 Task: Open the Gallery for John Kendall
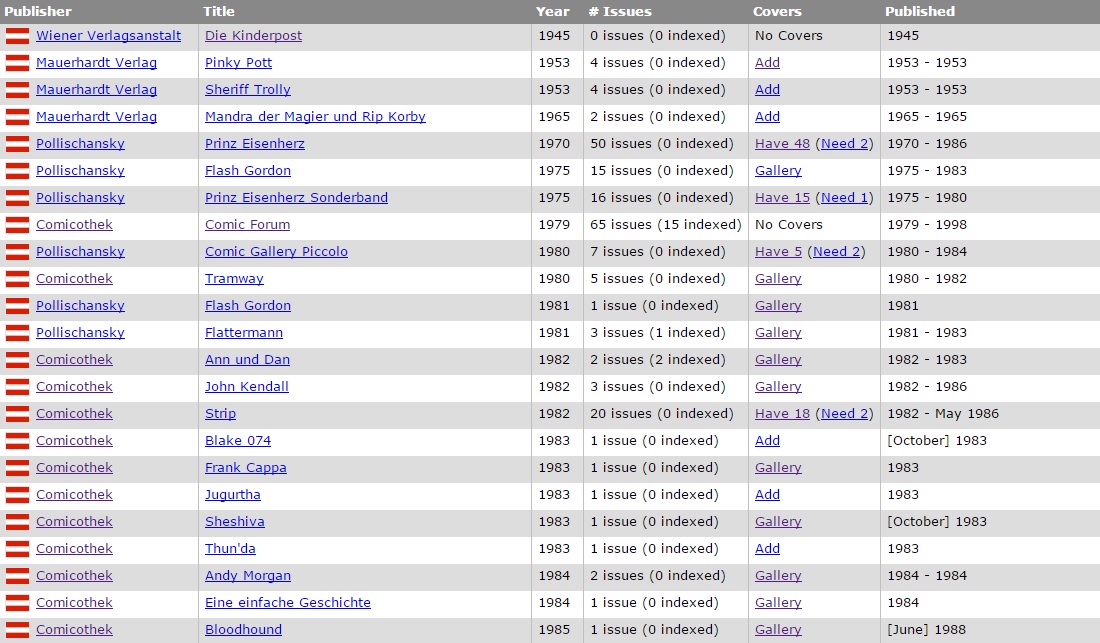(x=778, y=387)
